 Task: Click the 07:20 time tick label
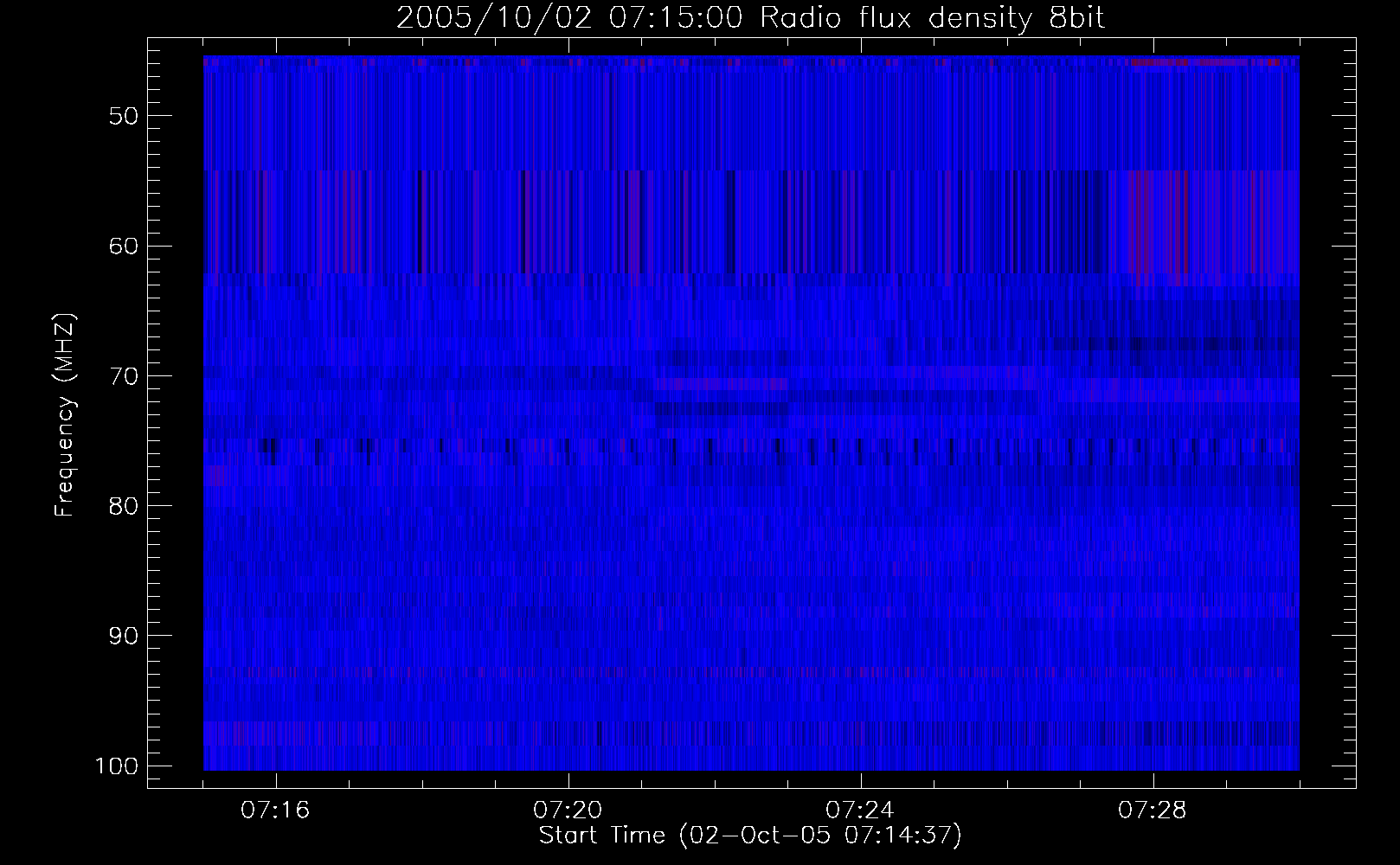point(568,811)
